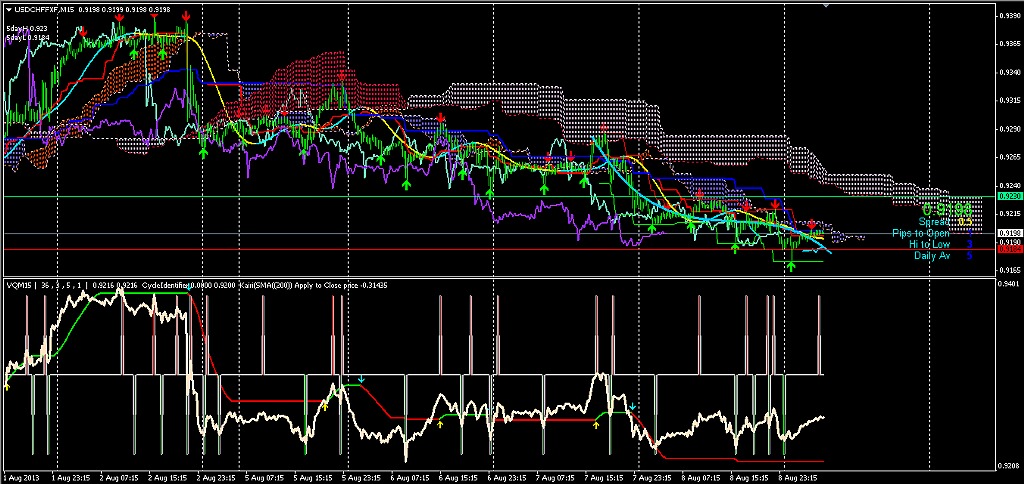This screenshot has height=484, width=1024.
Task: Click the leftmost cyan down arrow in indicator subwindow
Action: [363, 380]
